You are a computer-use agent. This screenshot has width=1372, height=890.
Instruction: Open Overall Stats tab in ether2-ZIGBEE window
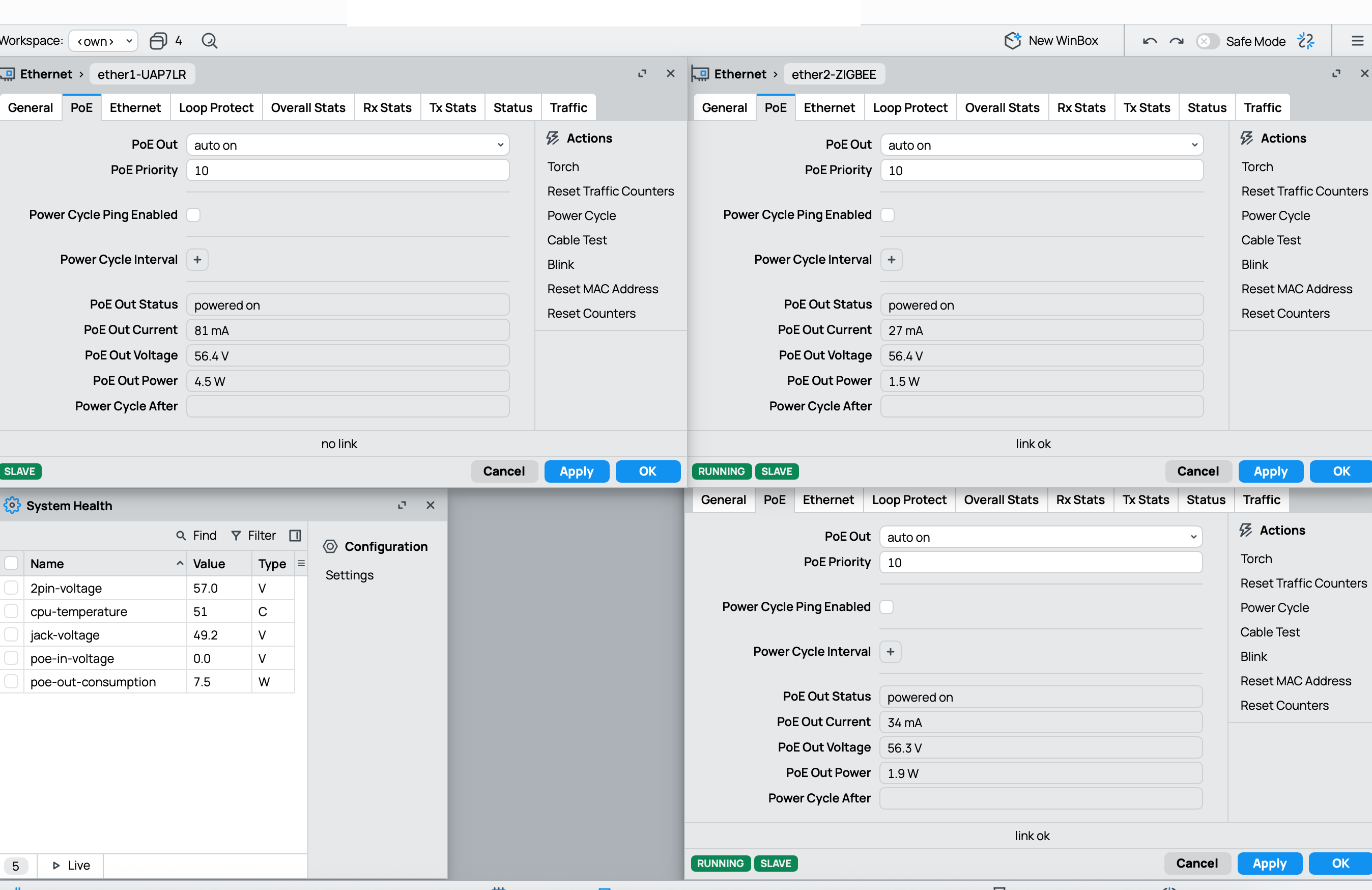(1002, 108)
